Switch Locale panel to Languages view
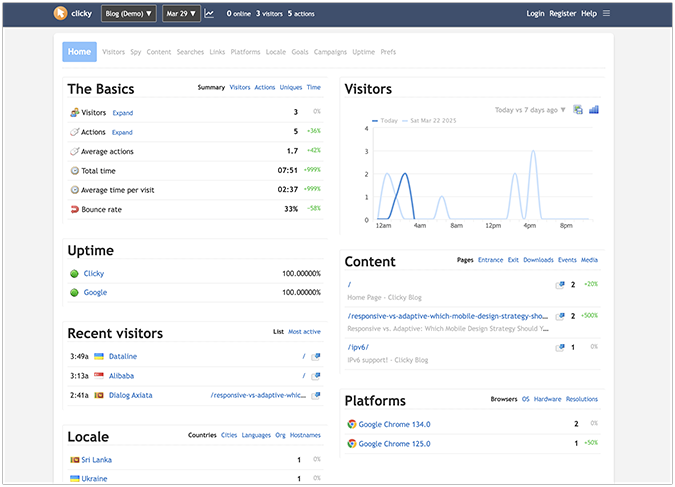The width and height of the screenshot is (675, 487). pyautogui.click(x=256, y=435)
